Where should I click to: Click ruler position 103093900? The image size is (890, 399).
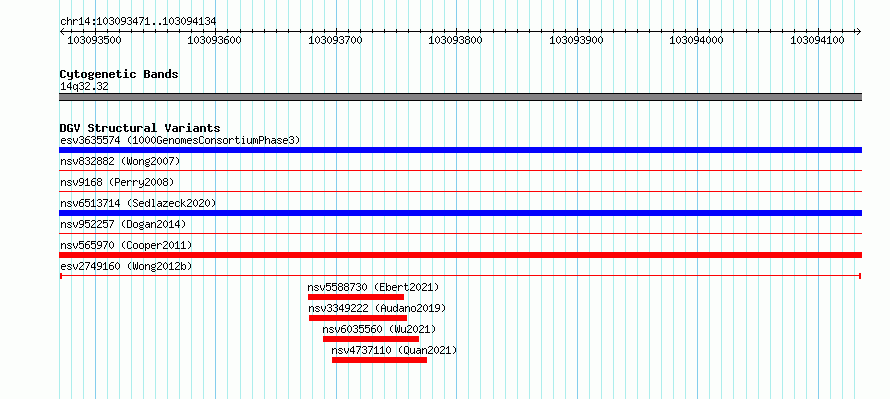pos(577,40)
